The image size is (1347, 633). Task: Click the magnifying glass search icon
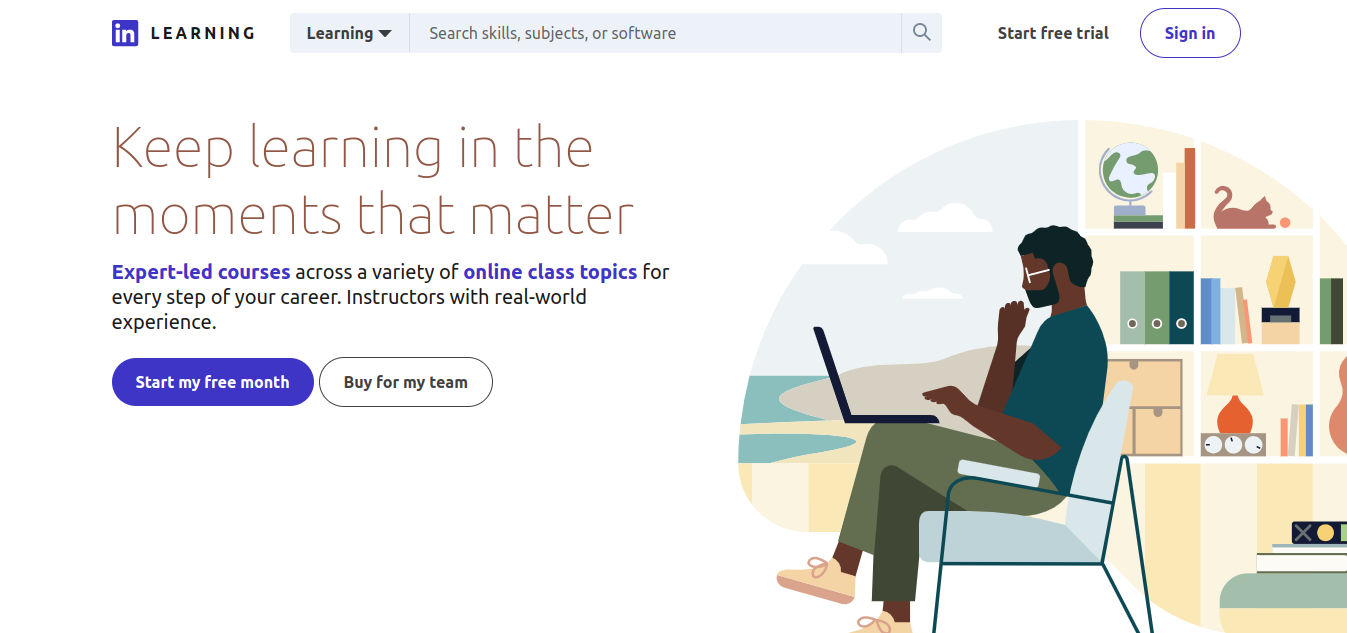click(x=921, y=33)
